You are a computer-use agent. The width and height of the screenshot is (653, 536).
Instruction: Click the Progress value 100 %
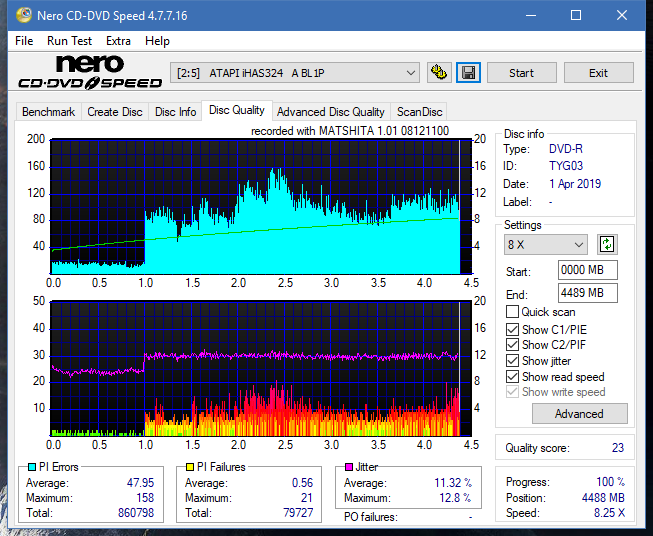(611, 482)
